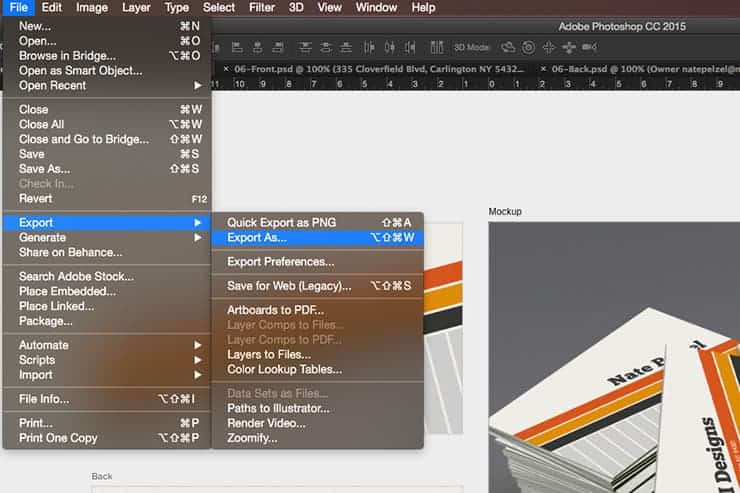Select the 3D Zoom camera icon
Screen dimensions: 740x493
[x=589, y=47]
